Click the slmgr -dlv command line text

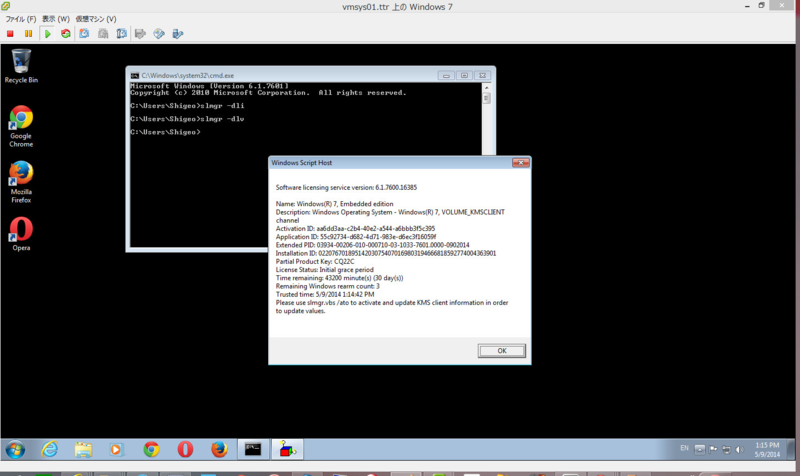(222, 119)
